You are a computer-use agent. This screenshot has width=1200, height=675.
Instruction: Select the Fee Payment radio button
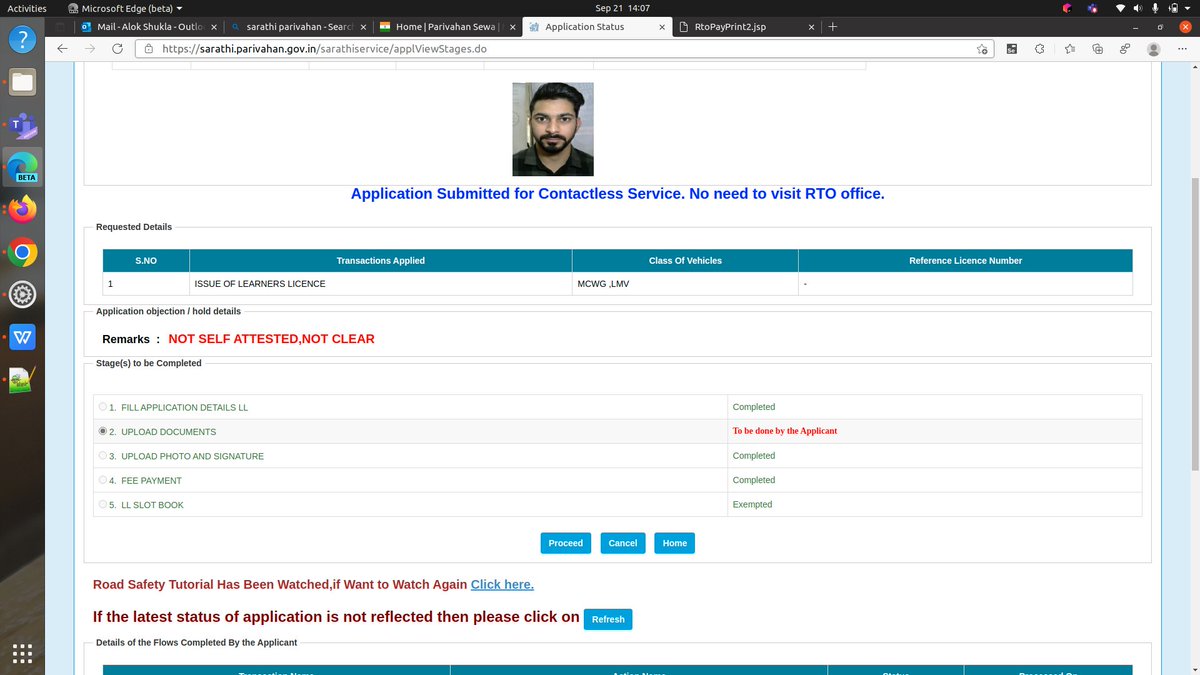click(102, 480)
